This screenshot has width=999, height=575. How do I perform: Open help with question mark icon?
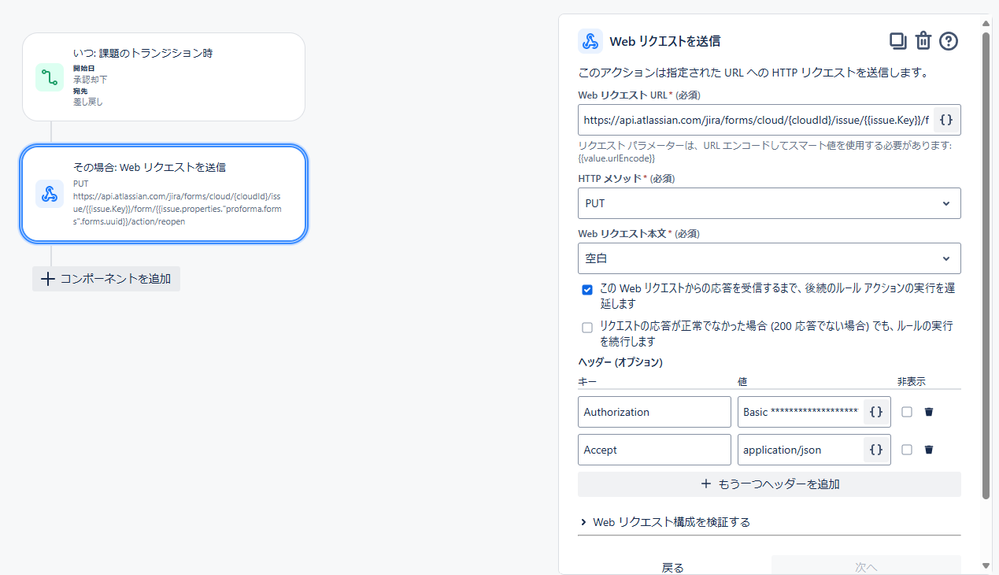pyautogui.click(x=949, y=41)
